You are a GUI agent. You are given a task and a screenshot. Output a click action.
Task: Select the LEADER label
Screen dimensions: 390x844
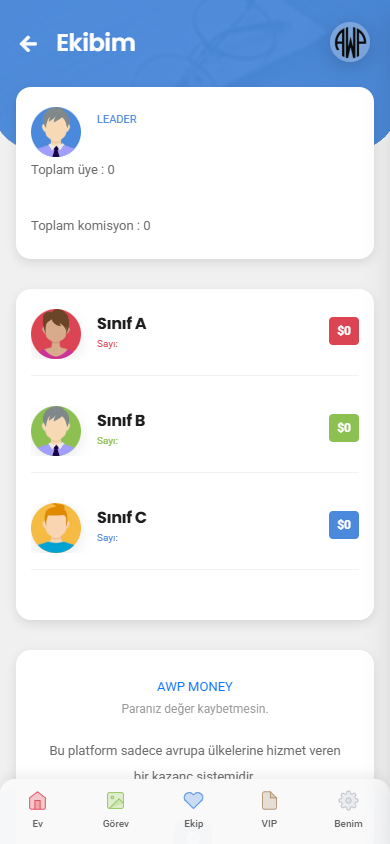117,119
